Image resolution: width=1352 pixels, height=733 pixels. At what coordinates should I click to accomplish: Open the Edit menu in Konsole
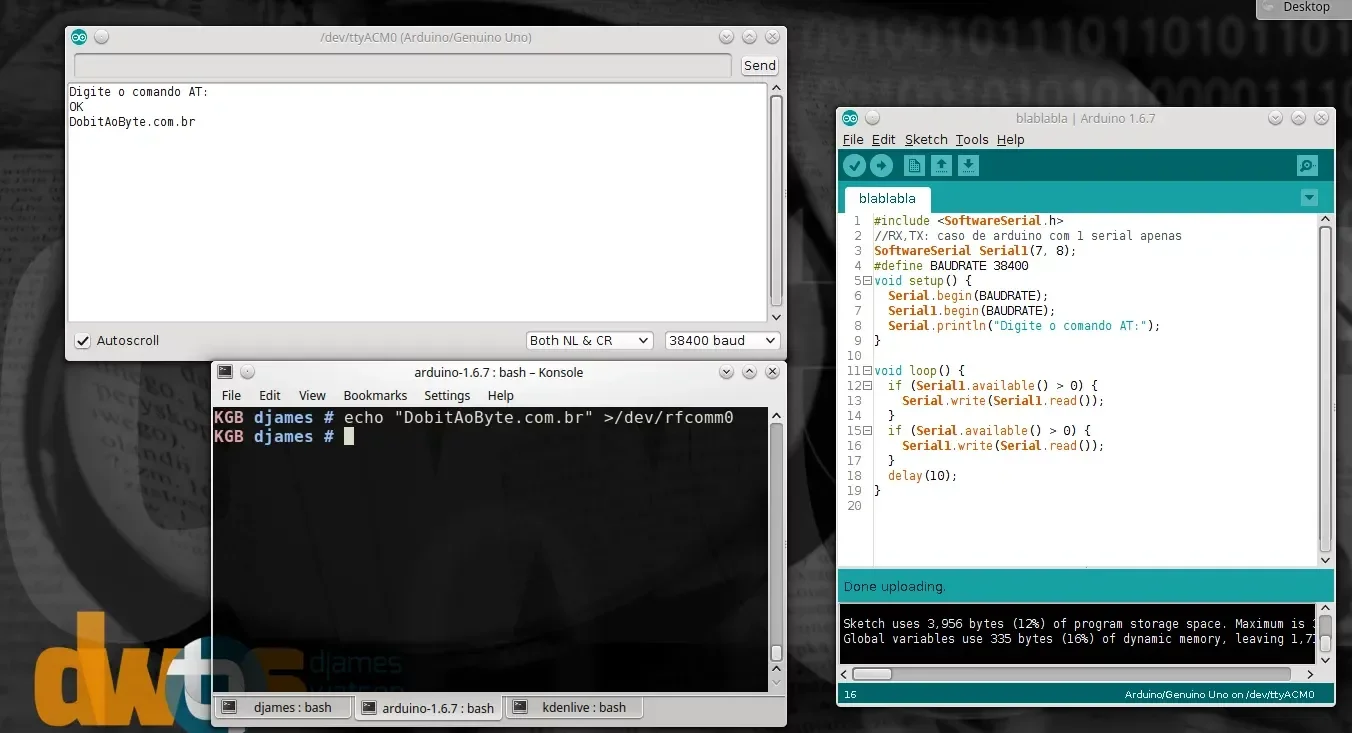(x=270, y=396)
